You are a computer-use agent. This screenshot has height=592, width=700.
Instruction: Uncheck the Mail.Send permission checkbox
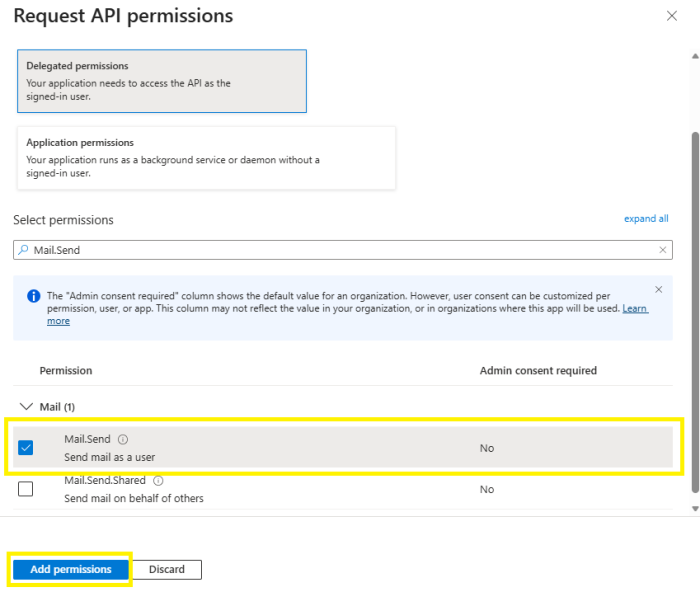[x=26, y=448]
